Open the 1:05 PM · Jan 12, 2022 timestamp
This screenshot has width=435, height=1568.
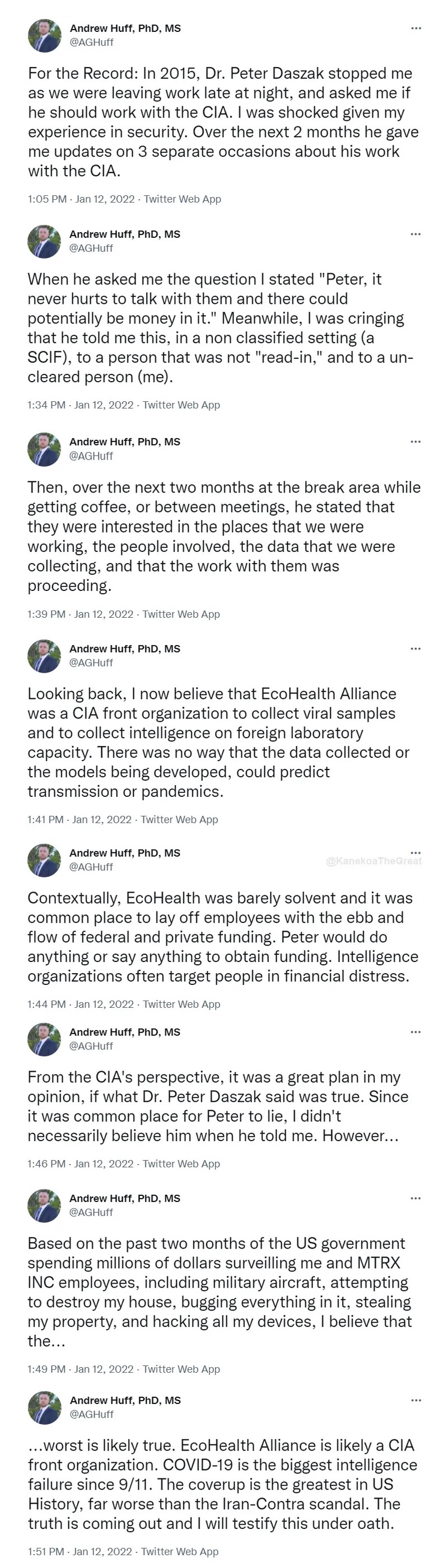point(82,199)
